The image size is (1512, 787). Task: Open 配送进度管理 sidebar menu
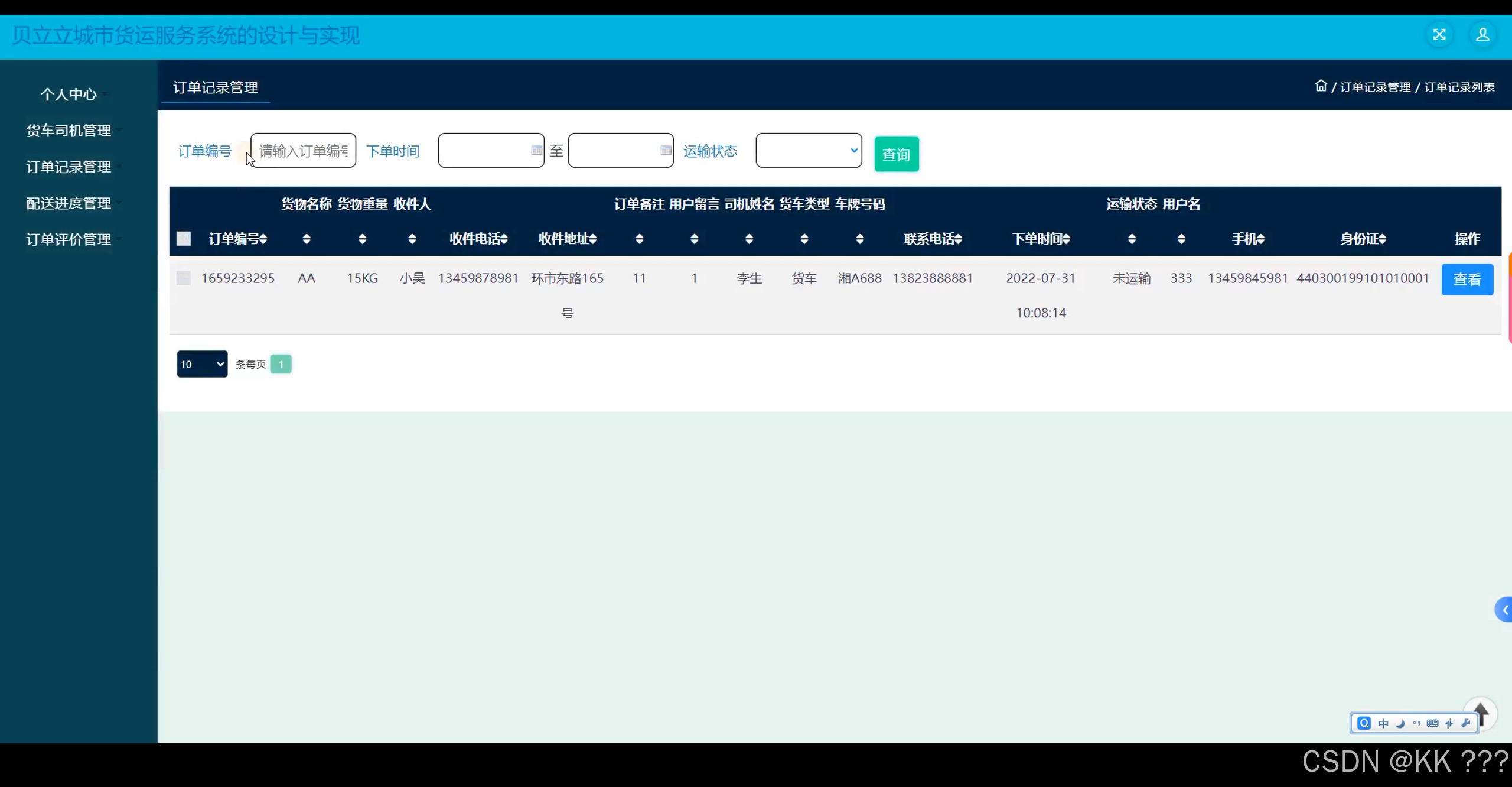point(69,203)
